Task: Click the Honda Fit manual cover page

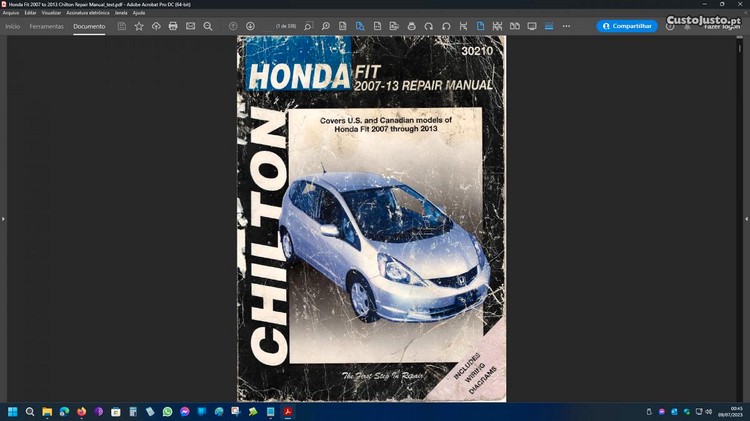Action: pos(371,218)
